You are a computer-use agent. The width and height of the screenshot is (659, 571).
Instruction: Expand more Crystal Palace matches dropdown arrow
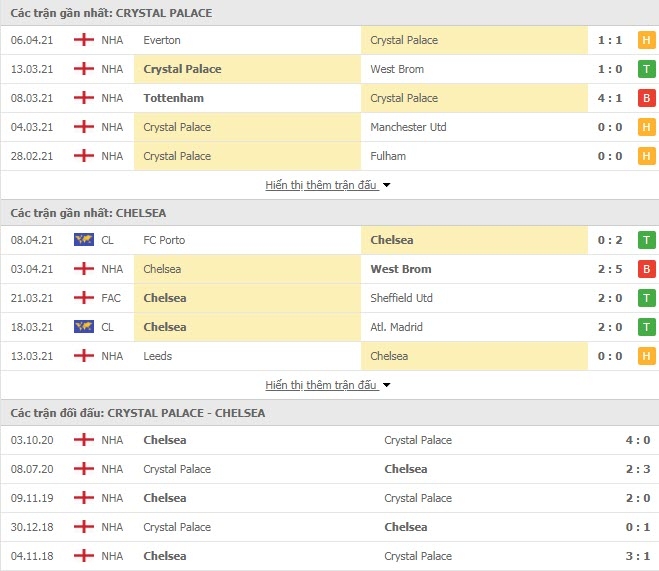387,185
